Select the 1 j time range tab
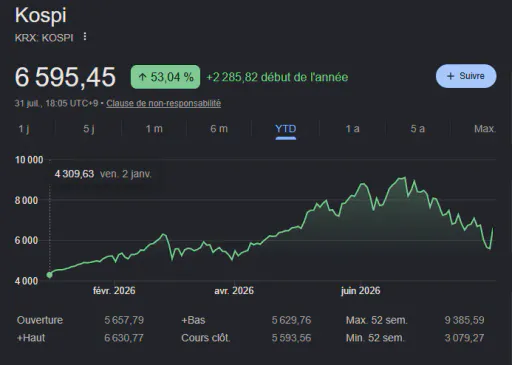The height and width of the screenshot is (365, 512). (24, 129)
